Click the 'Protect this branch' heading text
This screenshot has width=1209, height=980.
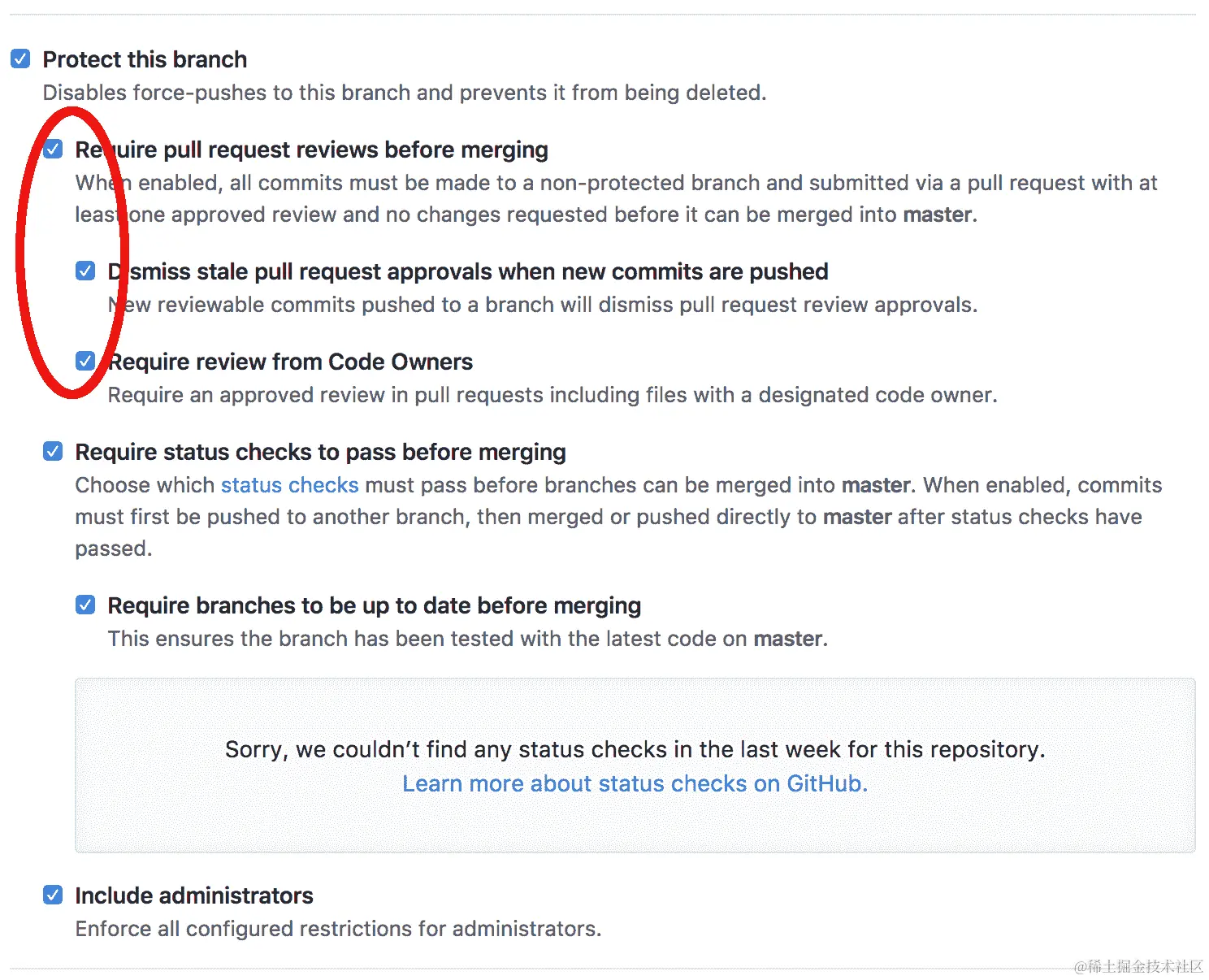click(145, 59)
